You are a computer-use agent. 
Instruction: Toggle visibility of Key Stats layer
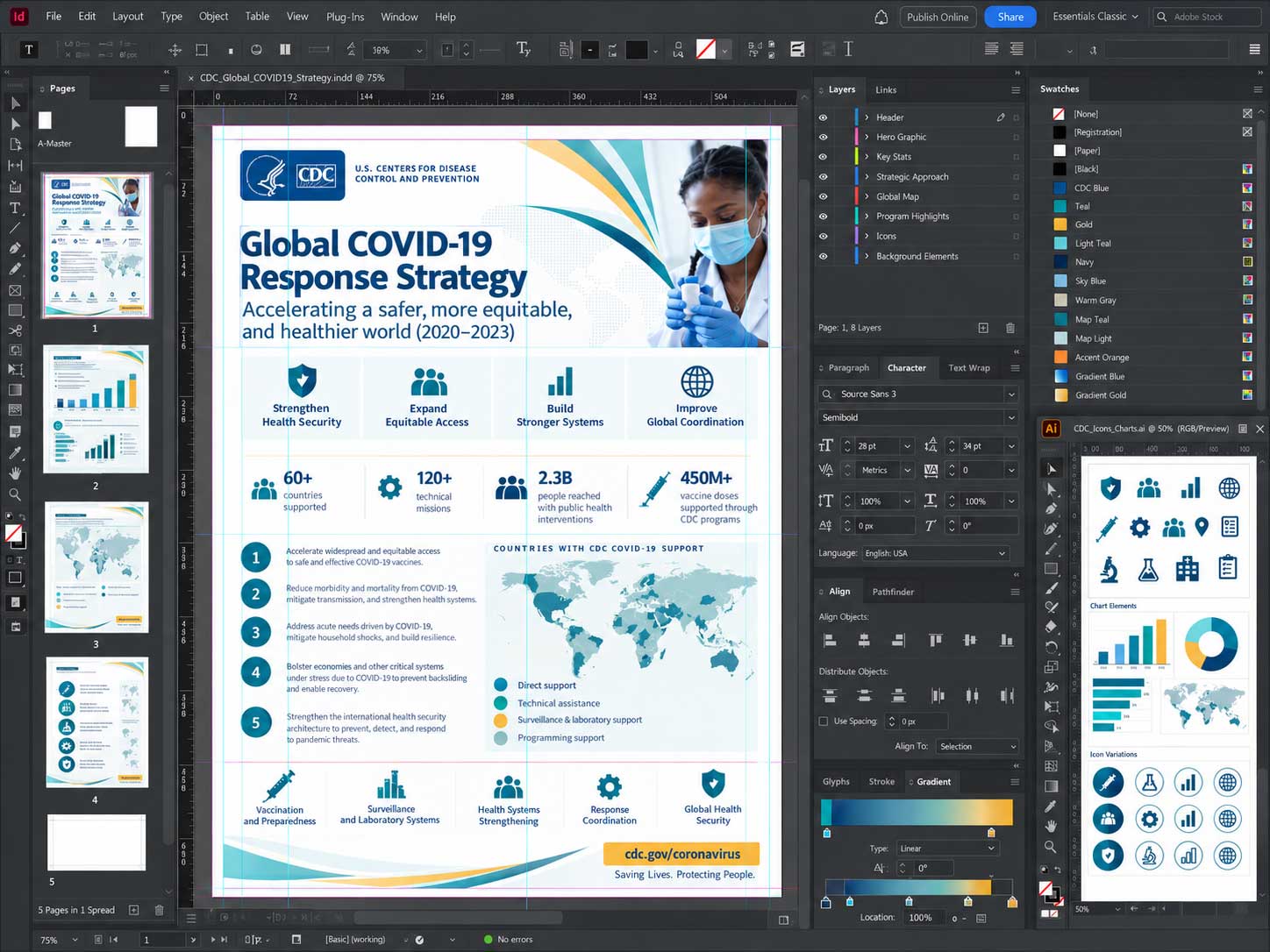(x=823, y=157)
